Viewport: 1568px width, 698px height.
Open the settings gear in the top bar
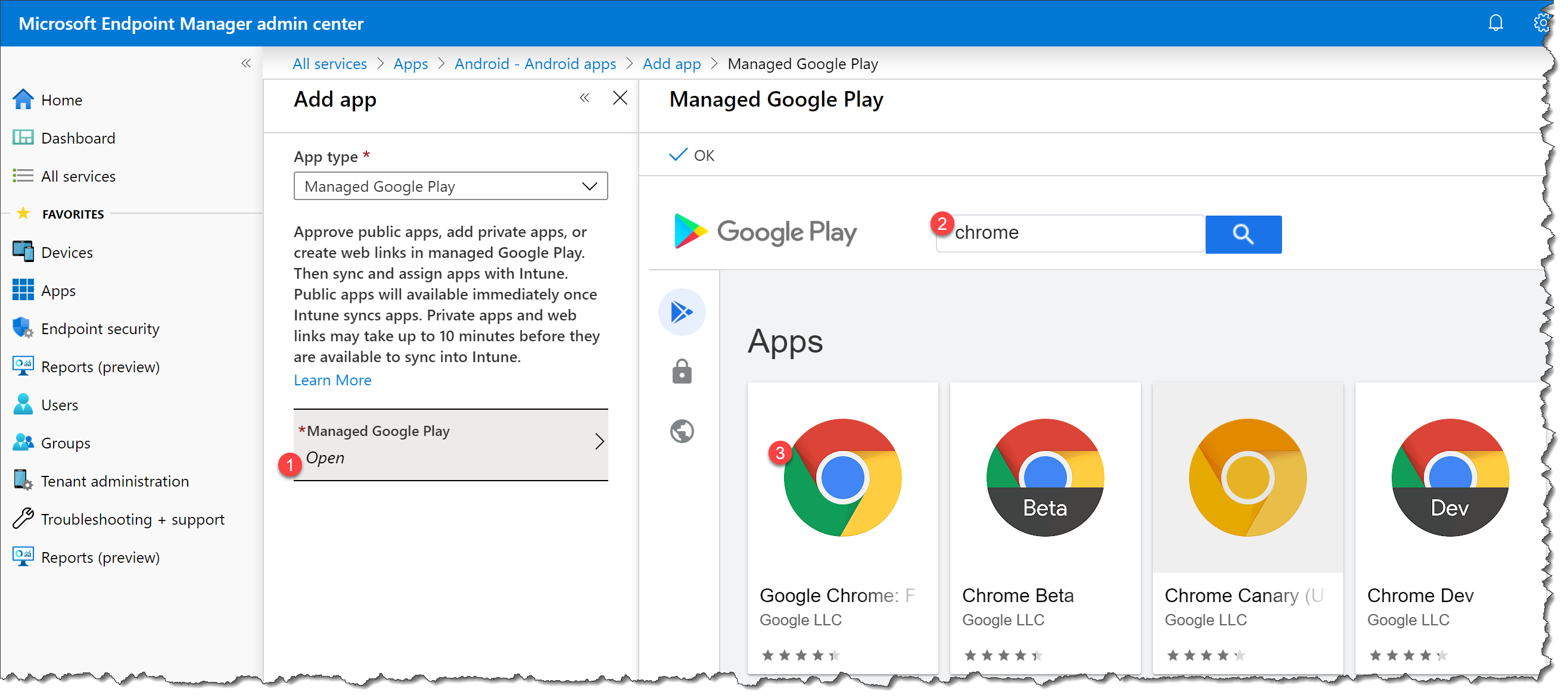[1543, 23]
